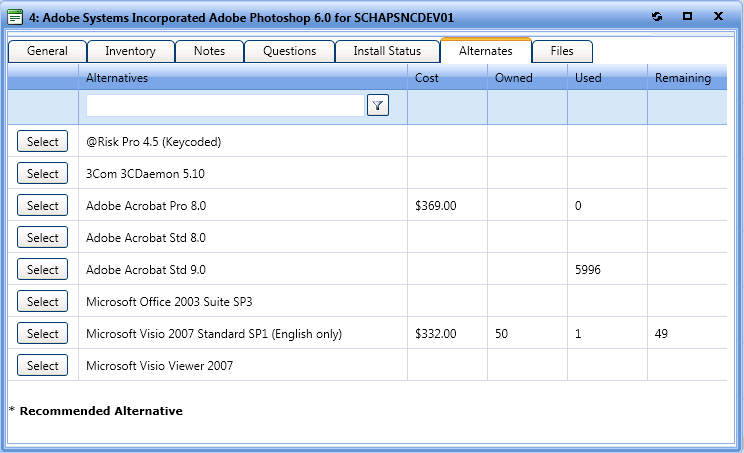The height and width of the screenshot is (453, 744).
Task: Click the Used value 0 for Acrobat Pro
Action: point(578,205)
